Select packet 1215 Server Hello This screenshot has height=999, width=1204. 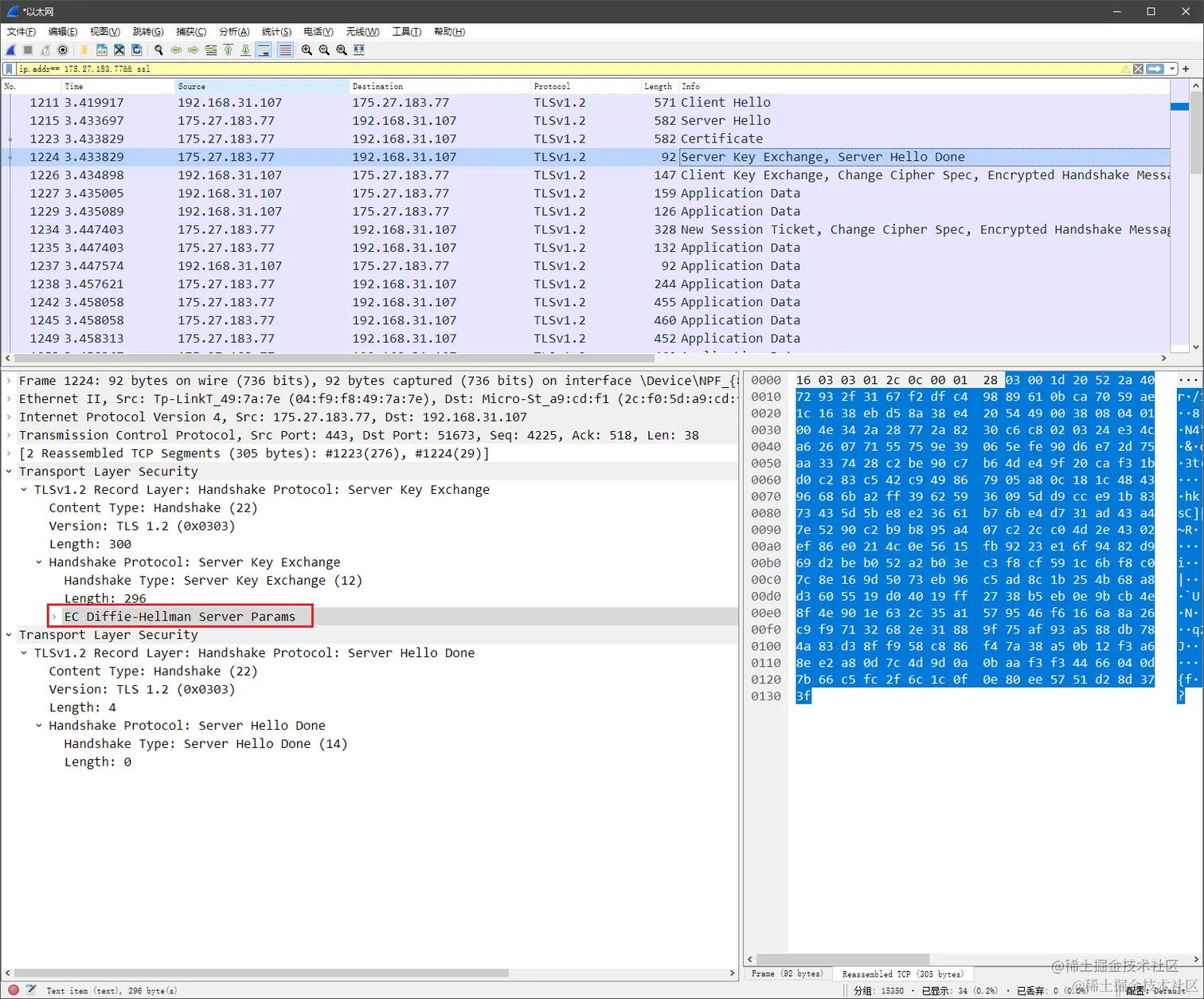585,121
